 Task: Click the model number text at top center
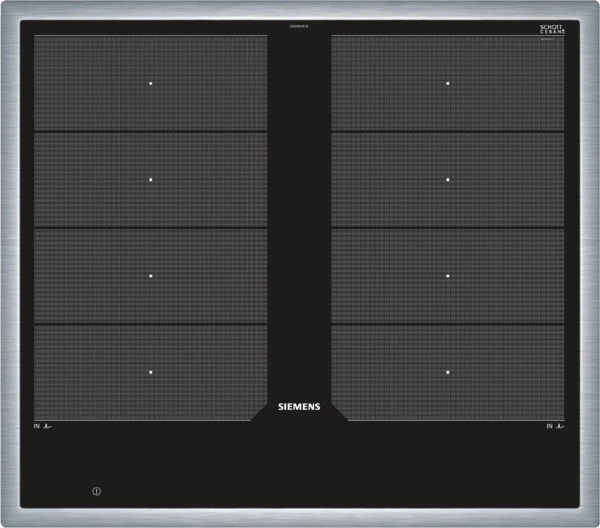[299, 28]
